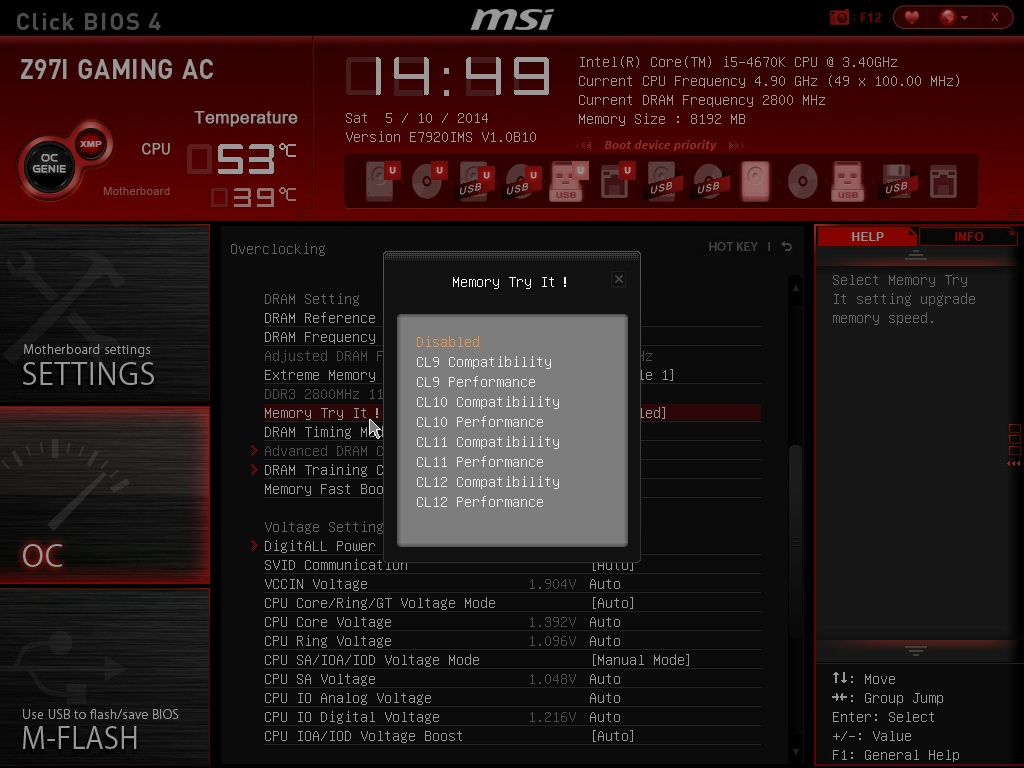Select the Memory Try It ! row
This screenshot has height=768, width=1024.
[512, 413]
